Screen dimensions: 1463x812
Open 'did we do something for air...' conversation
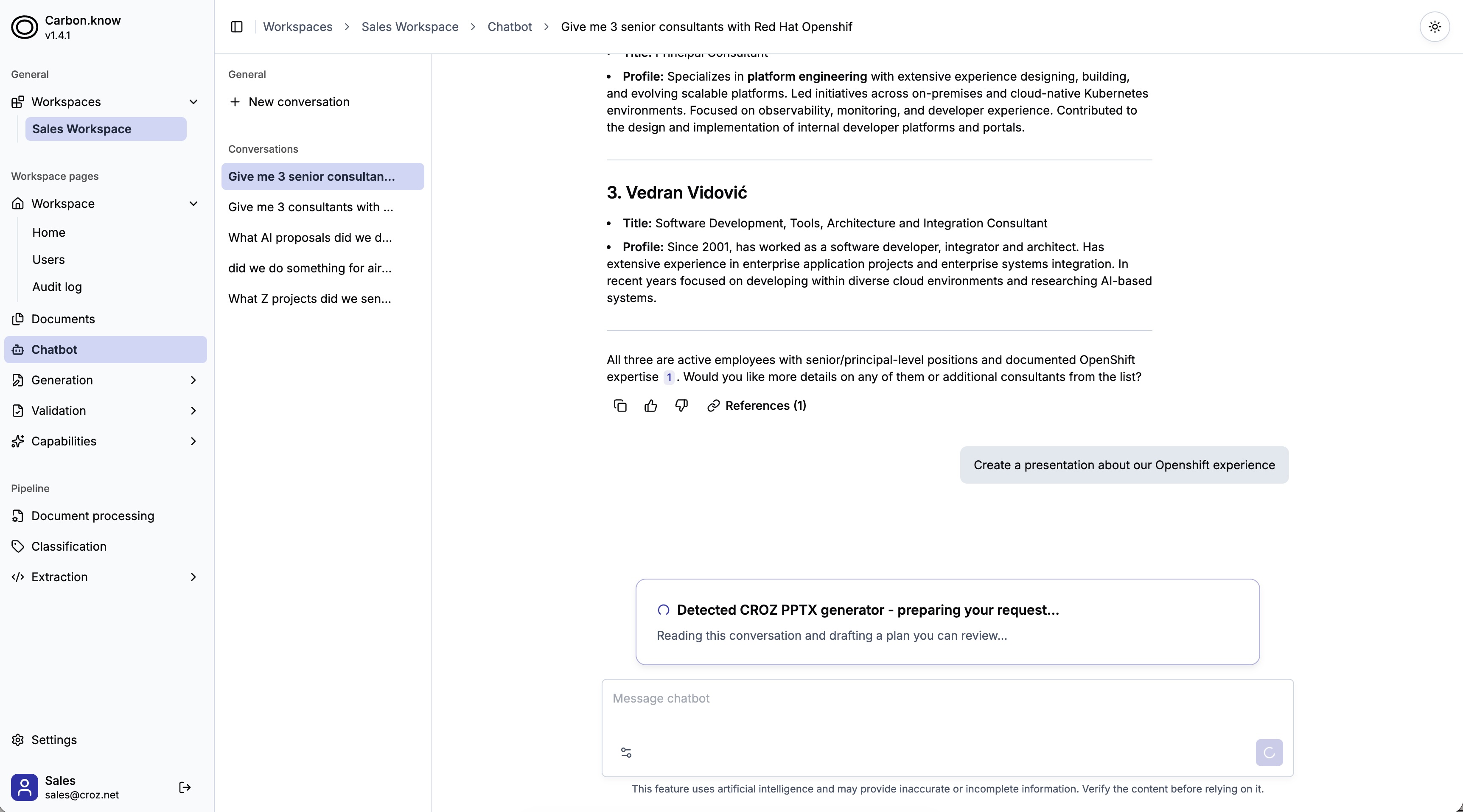point(322,268)
